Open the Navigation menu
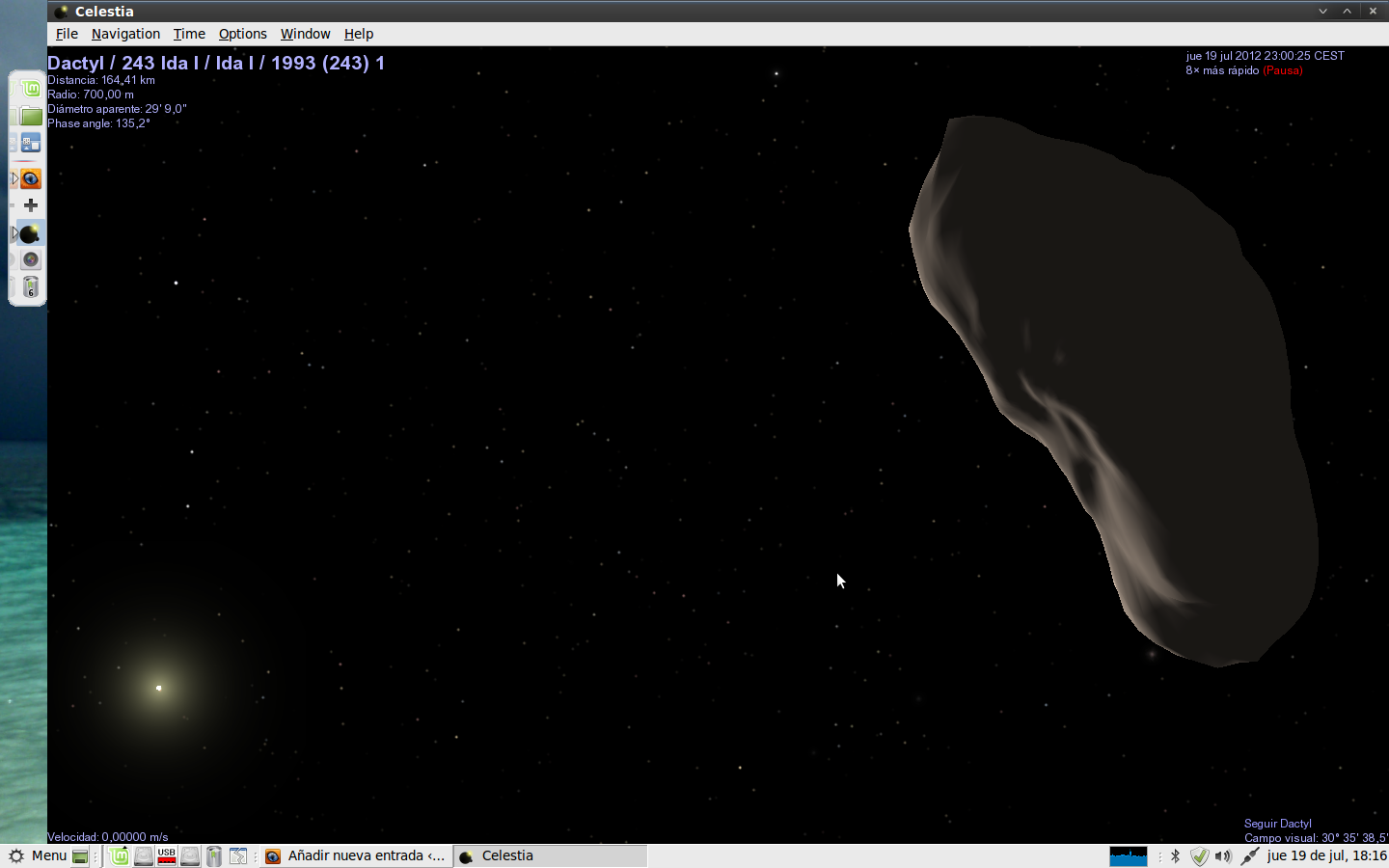Image resolution: width=1389 pixels, height=868 pixels. coord(125,34)
